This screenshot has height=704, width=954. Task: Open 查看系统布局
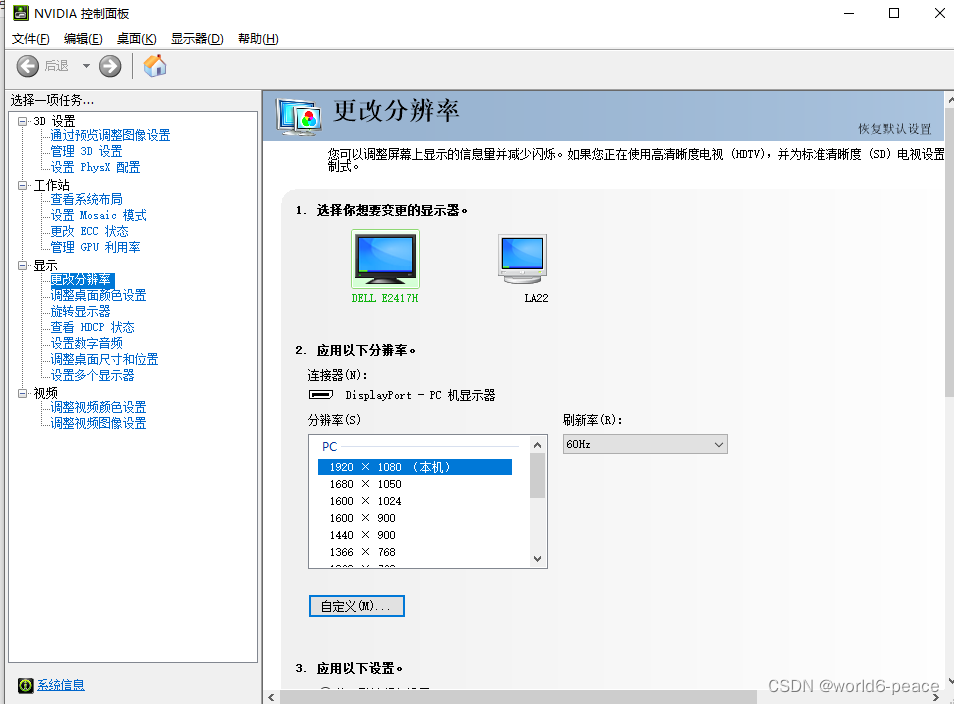(86, 199)
